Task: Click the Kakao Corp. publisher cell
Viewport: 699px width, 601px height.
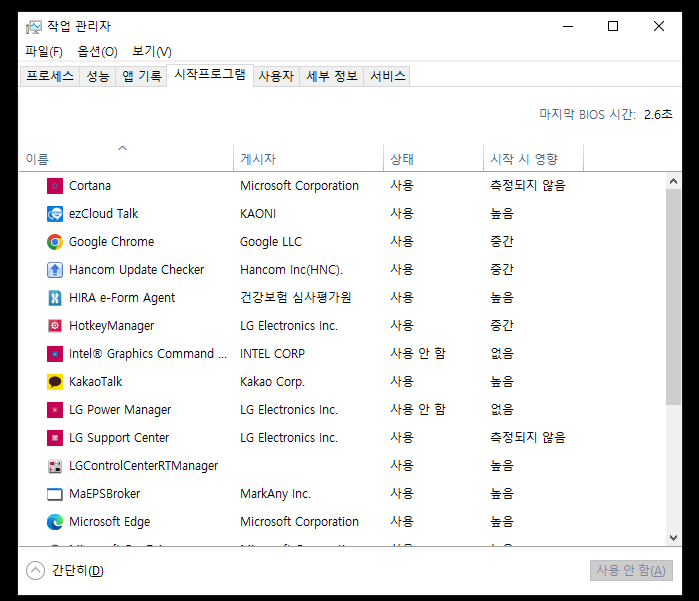Action: tap(272, 382)
